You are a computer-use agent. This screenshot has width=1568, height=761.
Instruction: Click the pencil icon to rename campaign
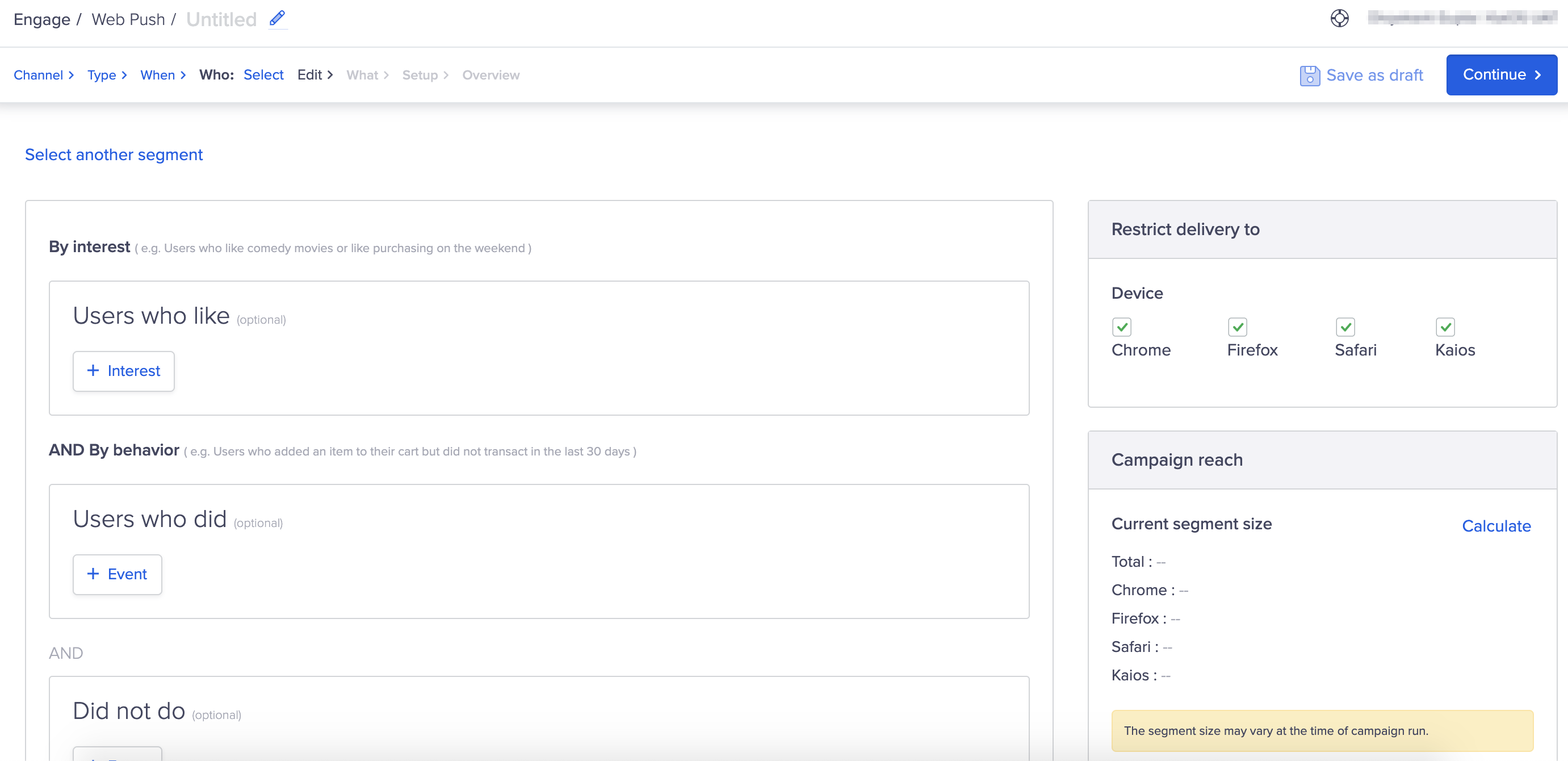pos(277,19)
